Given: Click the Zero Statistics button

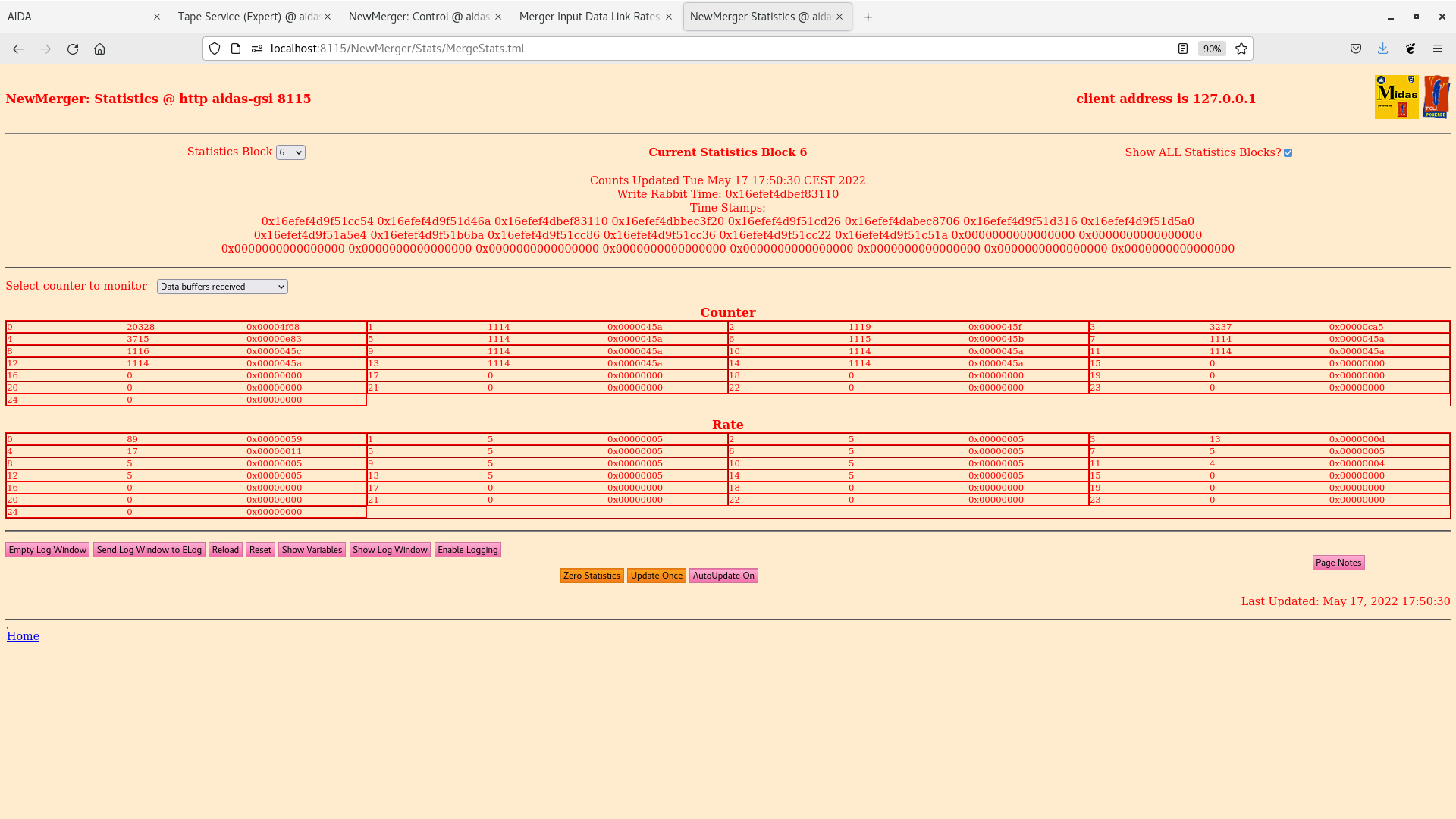Looking at the screenshot, I should [591, 576].
